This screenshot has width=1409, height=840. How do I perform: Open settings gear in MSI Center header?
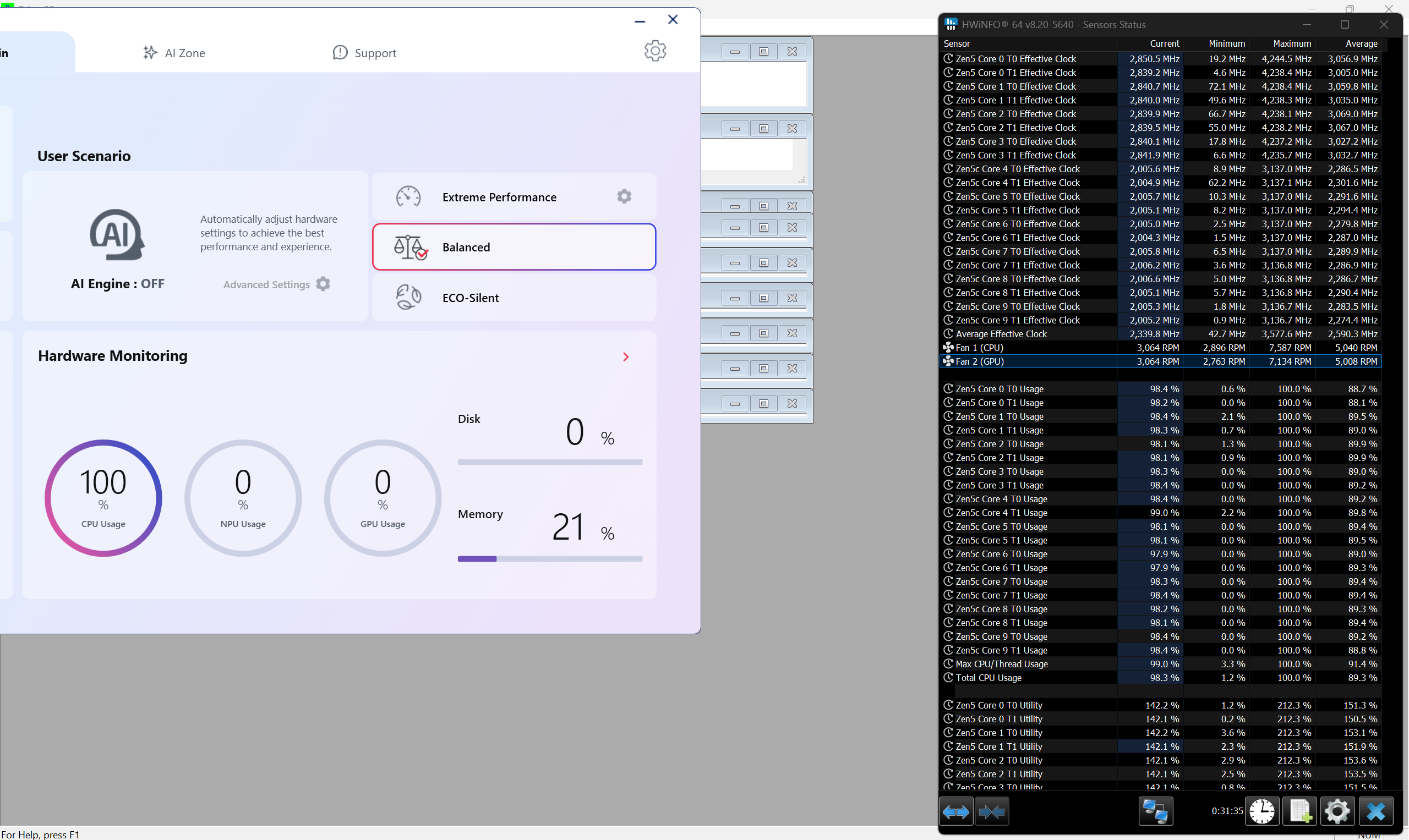coord(654,51)
